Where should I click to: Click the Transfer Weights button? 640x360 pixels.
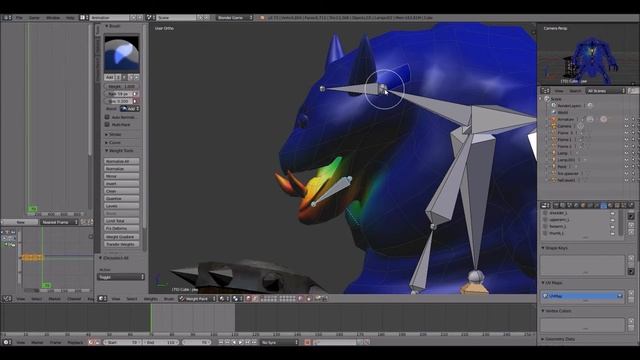coord(122,244)
